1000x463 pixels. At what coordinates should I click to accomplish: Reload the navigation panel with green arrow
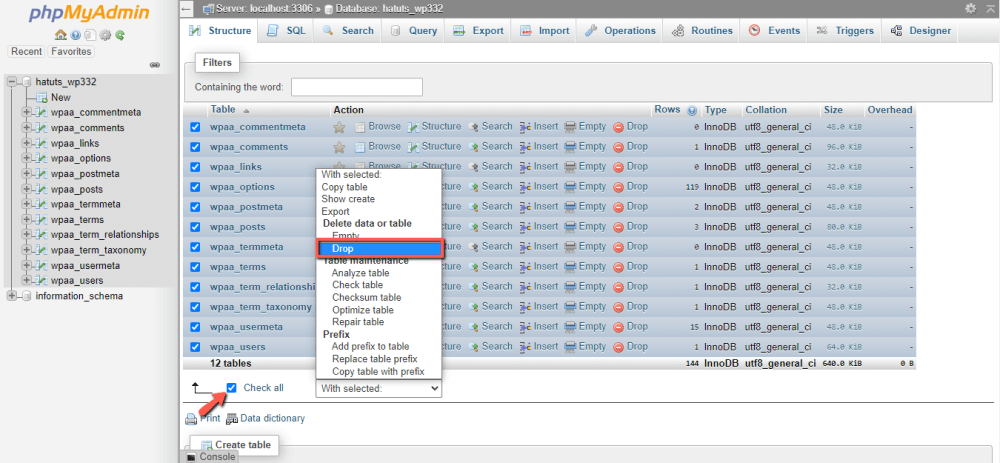pyautogui.click(x=119, y=35)
